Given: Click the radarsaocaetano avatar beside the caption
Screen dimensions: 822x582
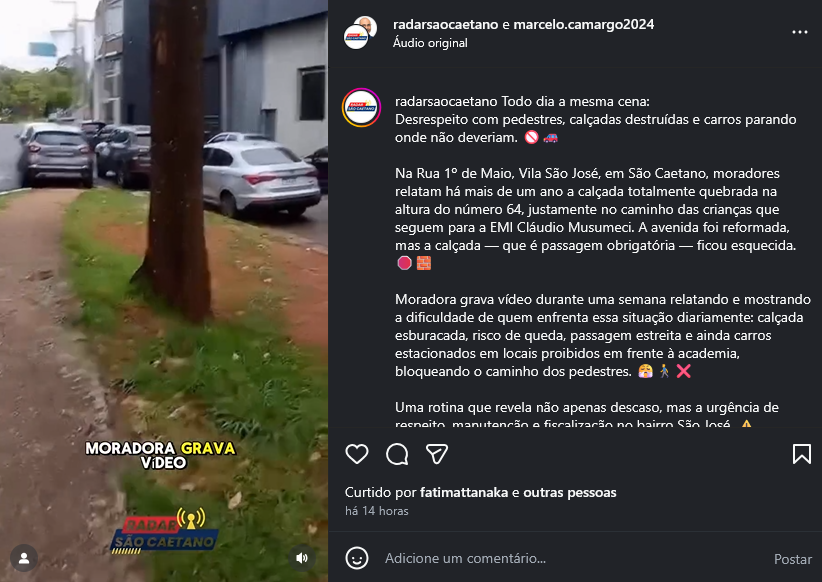Looking at the screenshot, I should tap(361, 107).
